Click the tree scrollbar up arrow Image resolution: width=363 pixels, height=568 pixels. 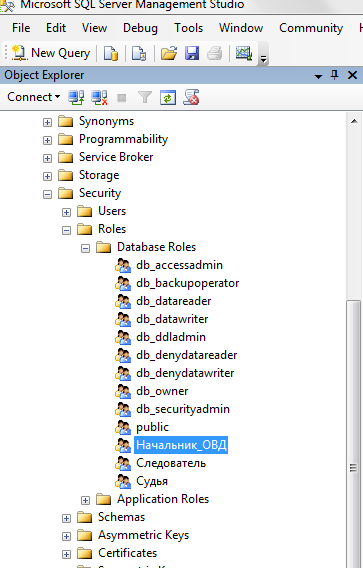(354, 121)
